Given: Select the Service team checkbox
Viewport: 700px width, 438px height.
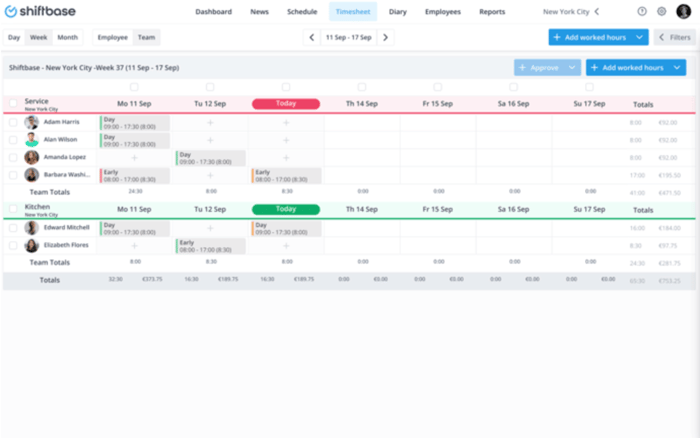Looking at the screenshot, I should tap(13, 103).
